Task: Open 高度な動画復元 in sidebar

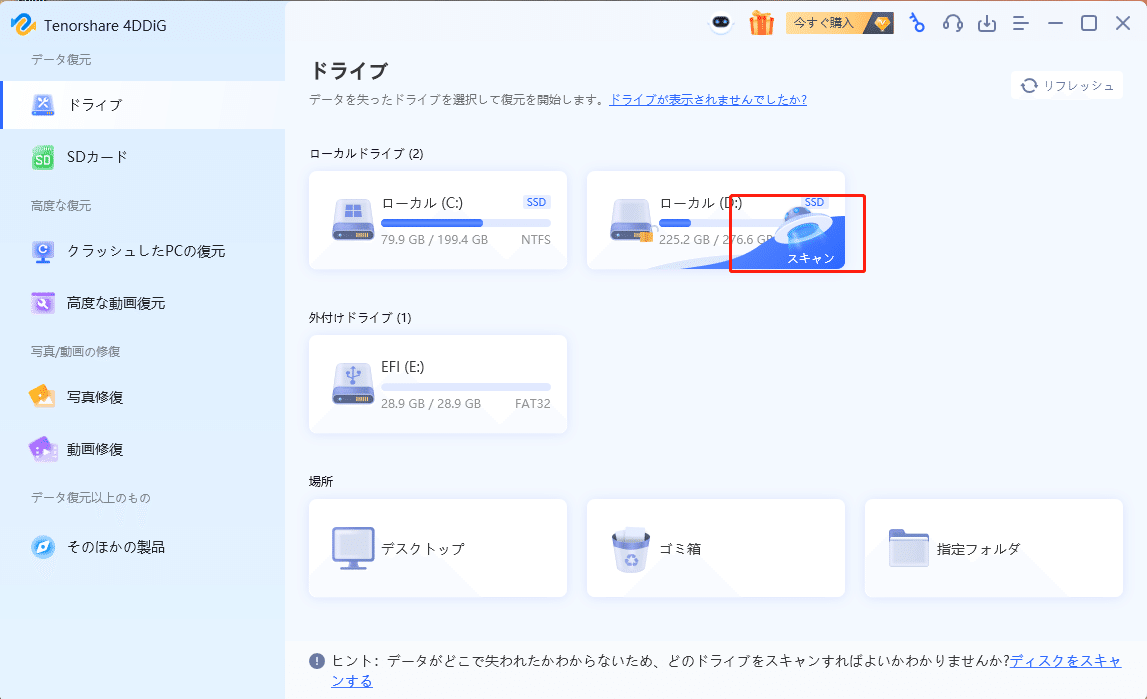Action: click(x=143, y=303)
